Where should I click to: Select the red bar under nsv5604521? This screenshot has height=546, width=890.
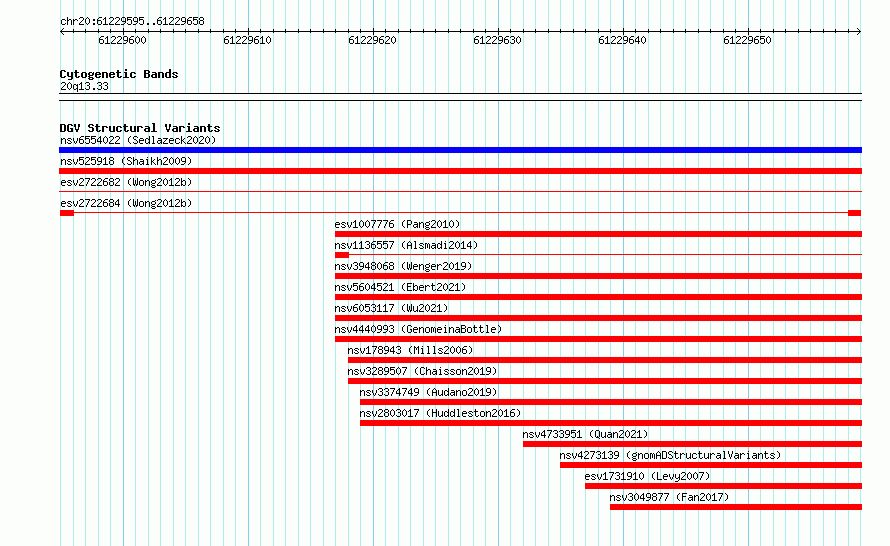[x=598, y=297]
